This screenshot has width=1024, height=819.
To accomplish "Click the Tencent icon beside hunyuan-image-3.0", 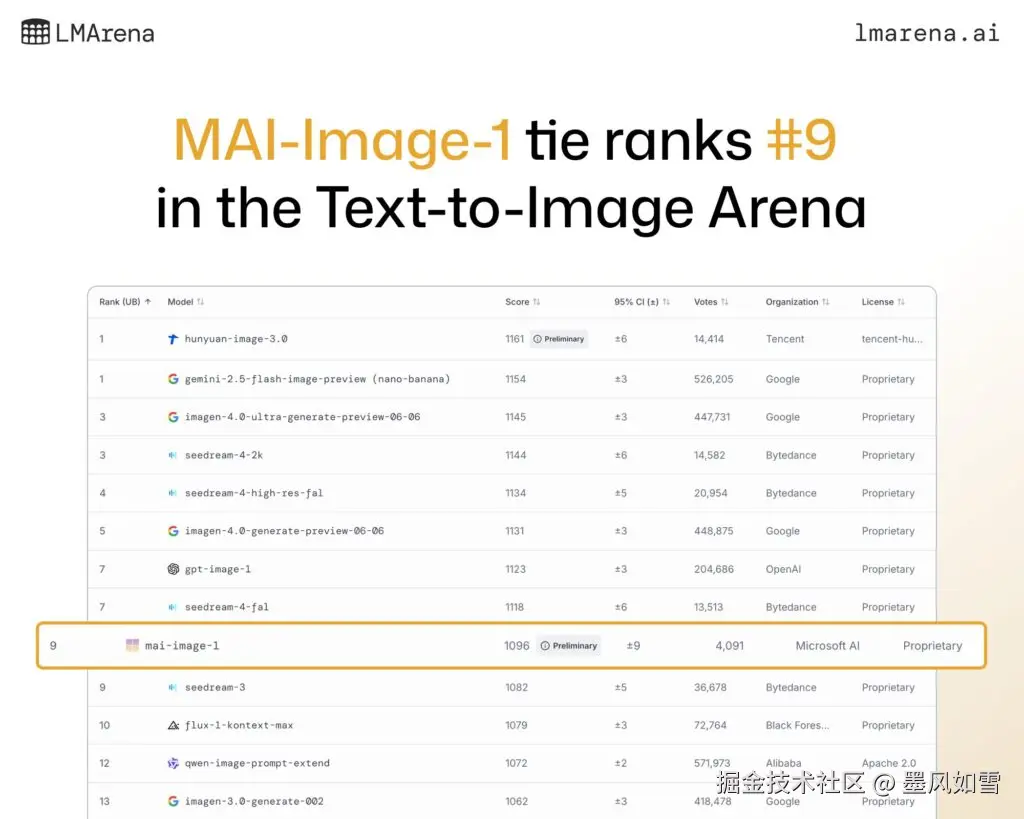I will (x=173, y=339).
